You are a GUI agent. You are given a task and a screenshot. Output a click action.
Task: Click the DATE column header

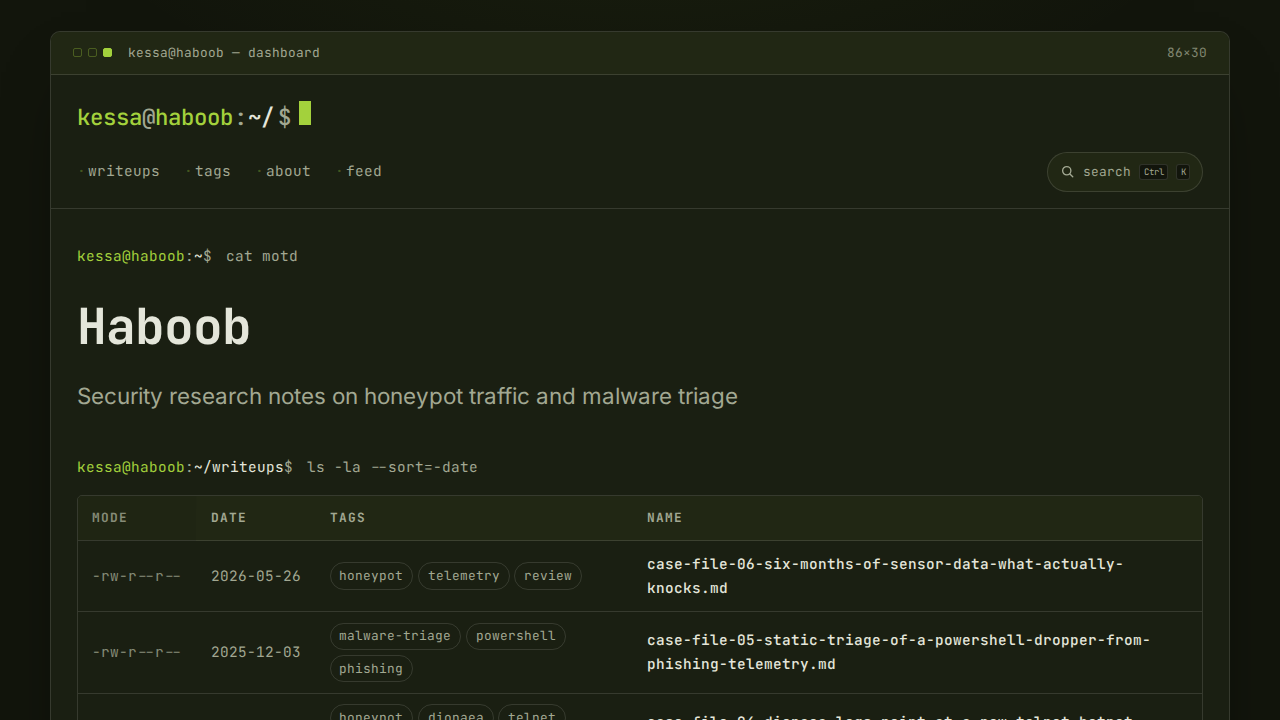(229, 518)
